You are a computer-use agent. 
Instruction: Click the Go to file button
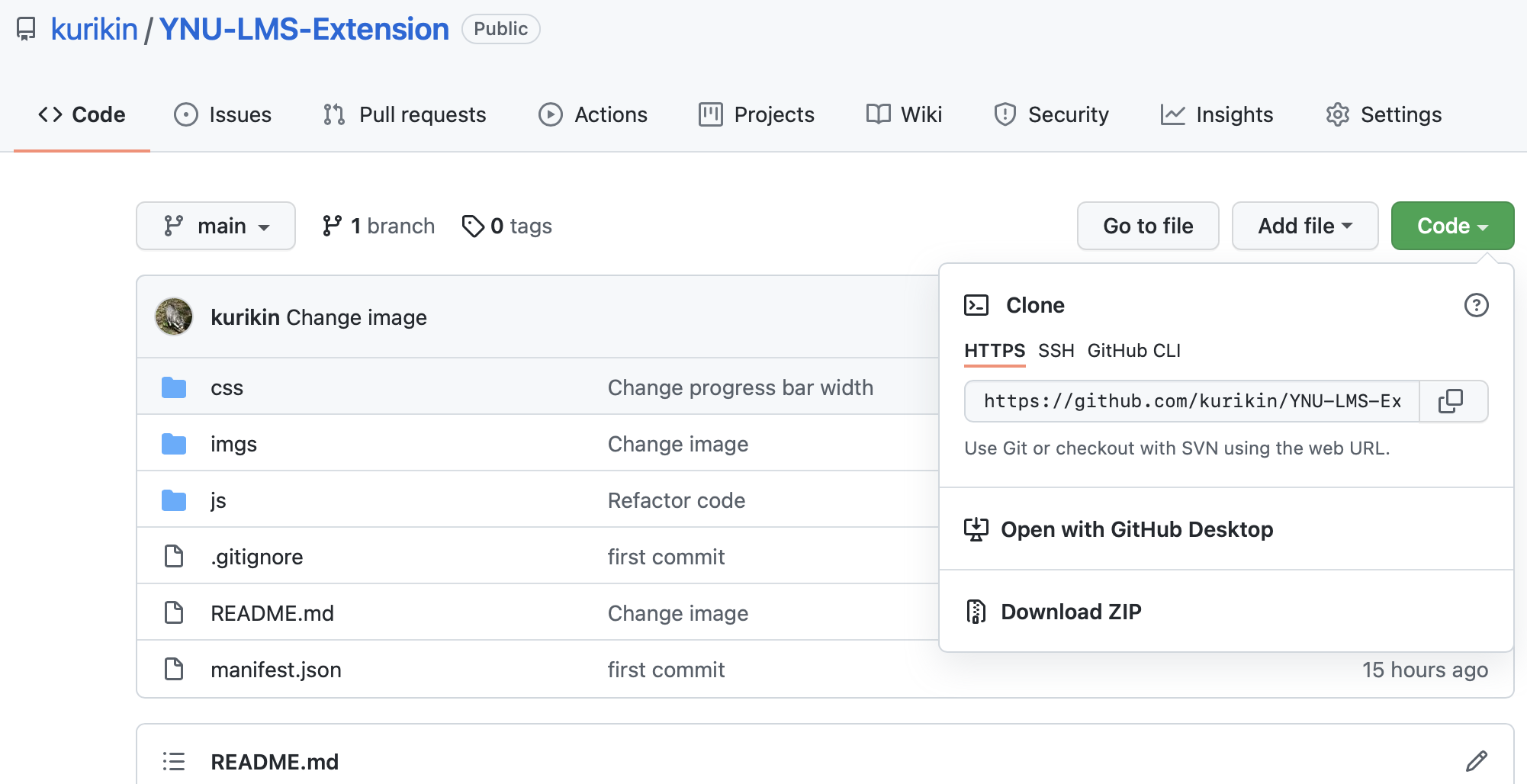(1147, 226)
